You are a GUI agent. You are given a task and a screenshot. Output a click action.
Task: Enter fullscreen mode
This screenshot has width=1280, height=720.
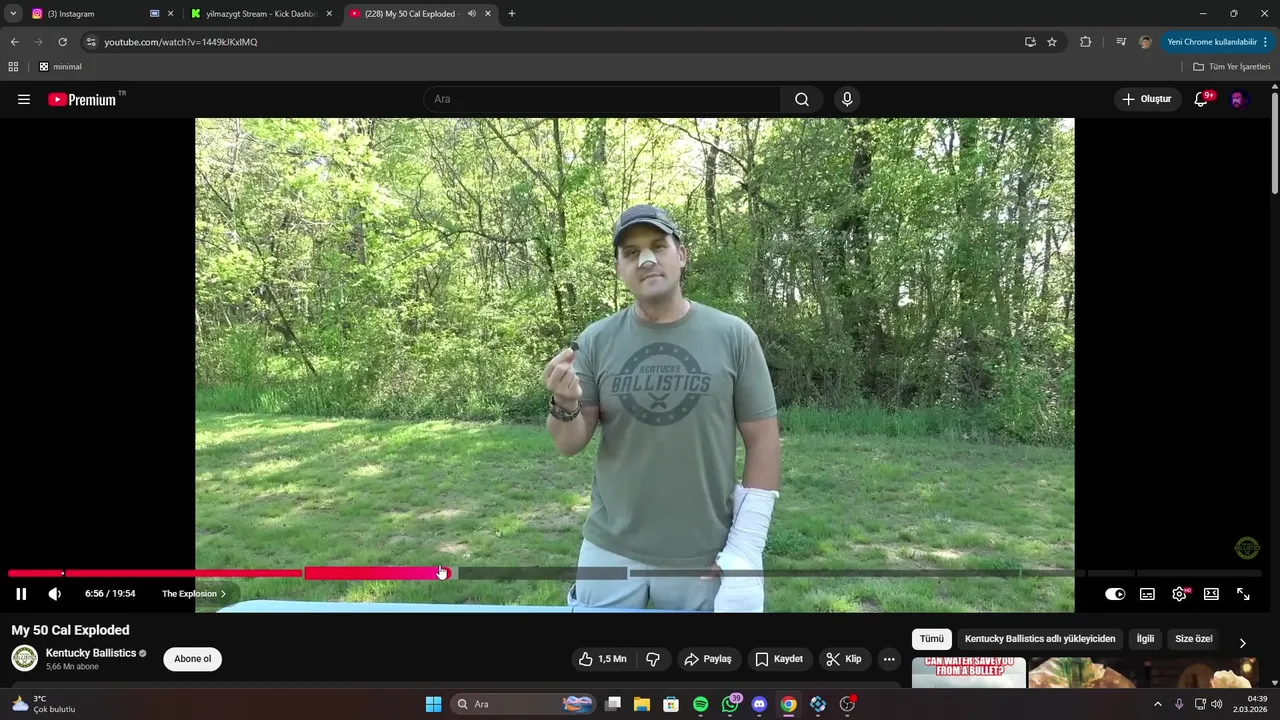1243,594
